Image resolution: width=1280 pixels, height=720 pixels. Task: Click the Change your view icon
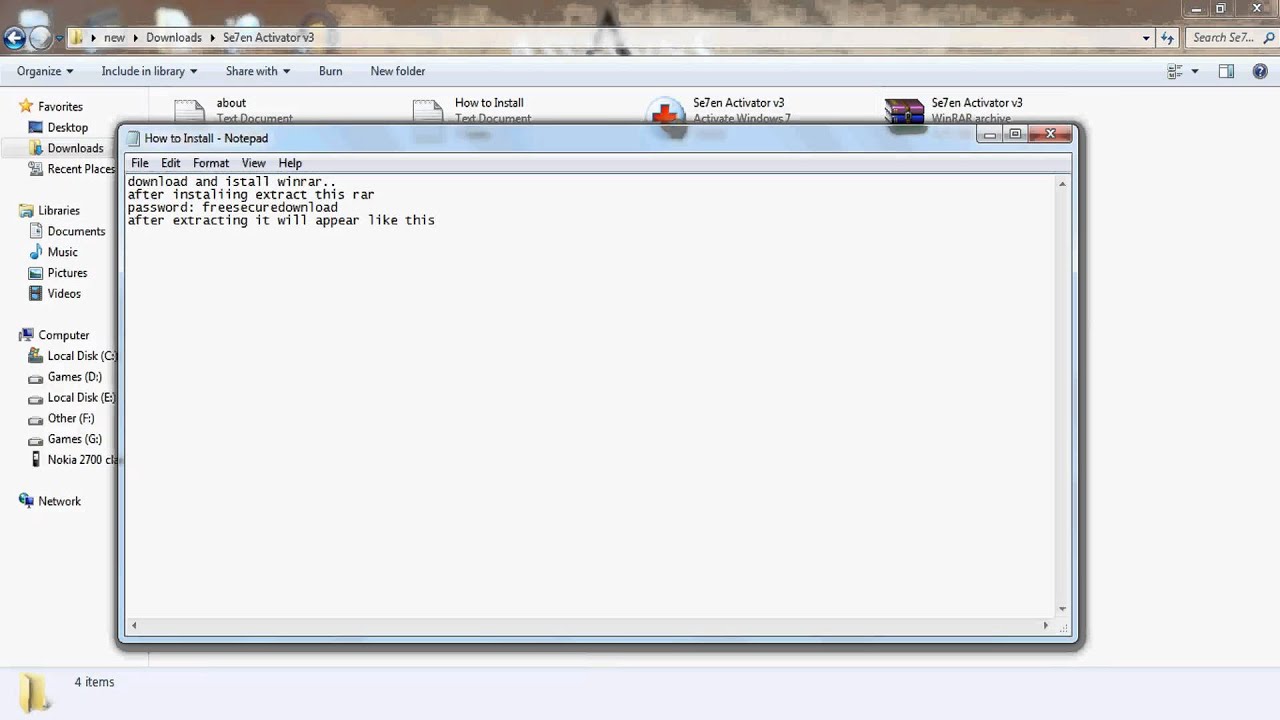1175,71
